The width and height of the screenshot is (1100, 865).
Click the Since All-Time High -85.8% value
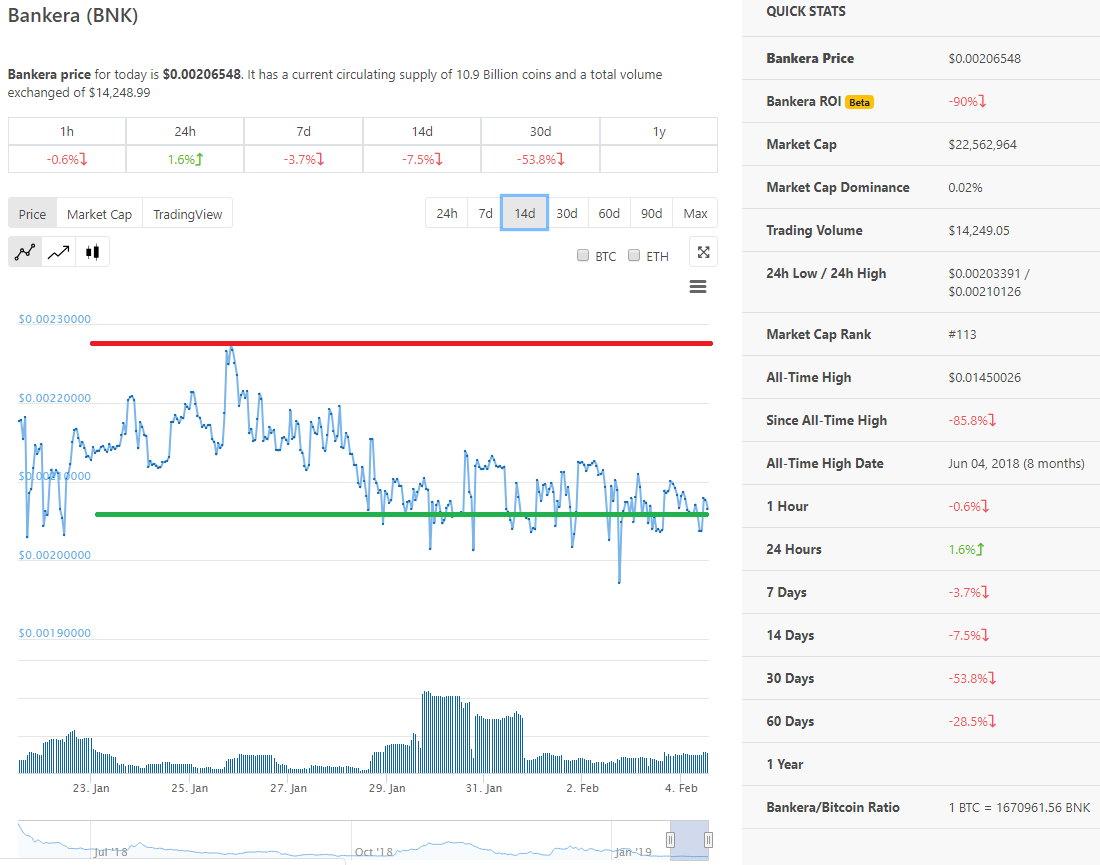pos(972,420)
